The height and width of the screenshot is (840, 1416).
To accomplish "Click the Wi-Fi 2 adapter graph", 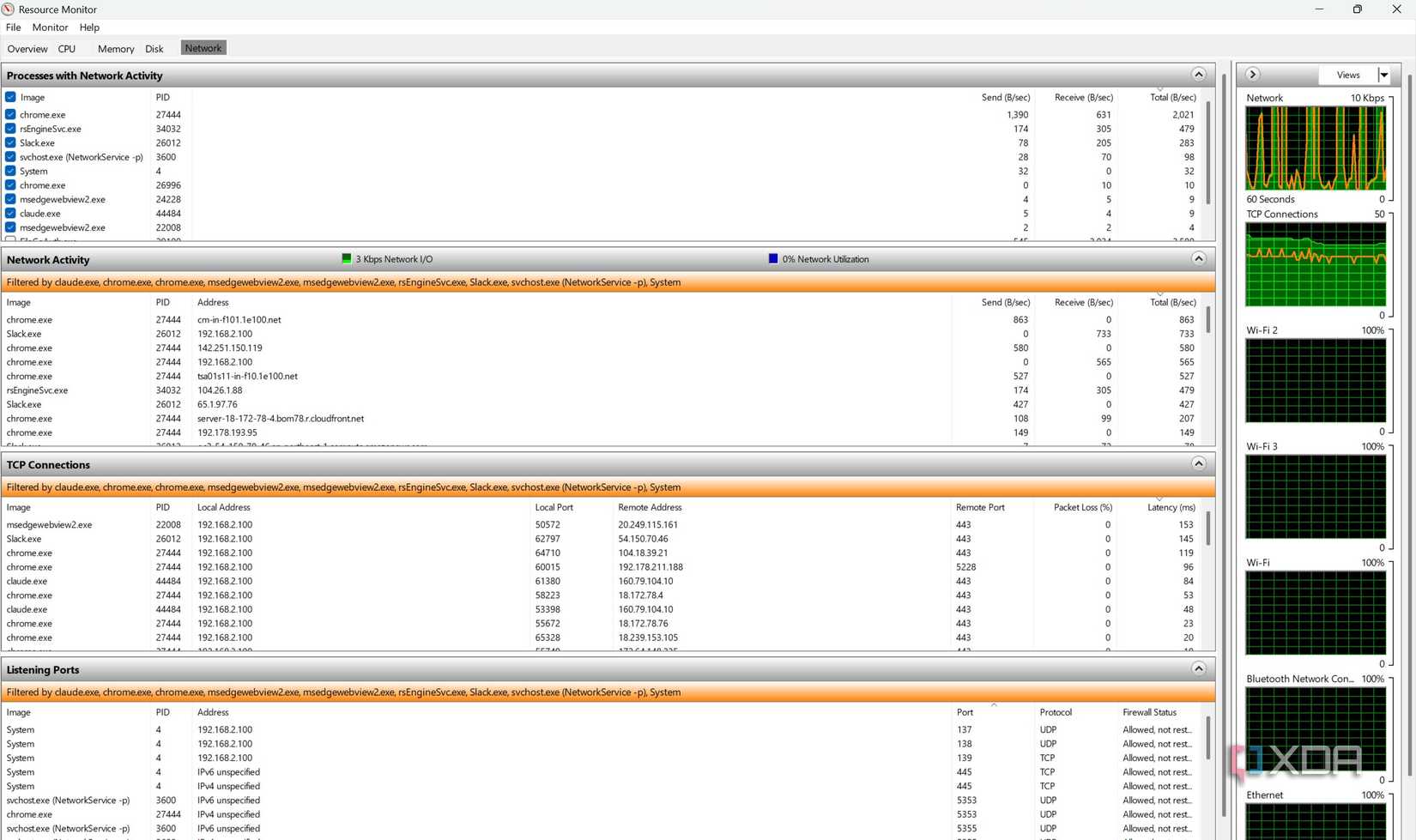I will pyautogui.click(x=1316, y=380).
